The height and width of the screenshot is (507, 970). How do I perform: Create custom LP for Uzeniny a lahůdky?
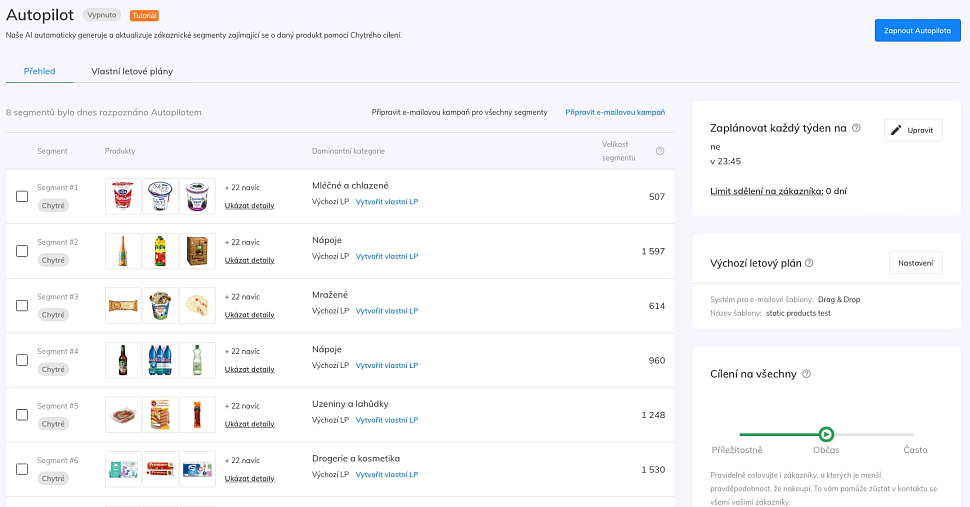[x=387, y=420]
